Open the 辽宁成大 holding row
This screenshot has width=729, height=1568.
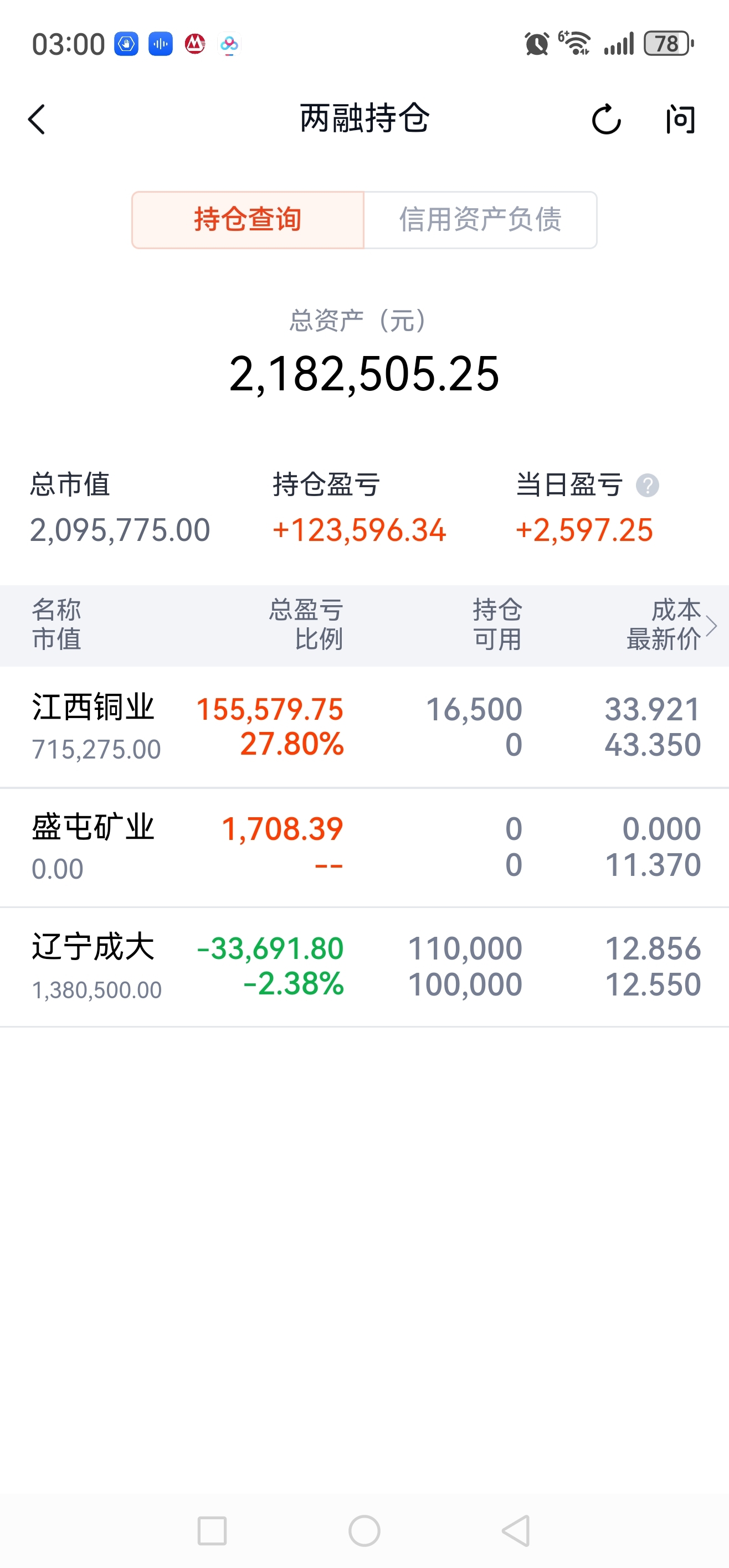tap(364, 967)
